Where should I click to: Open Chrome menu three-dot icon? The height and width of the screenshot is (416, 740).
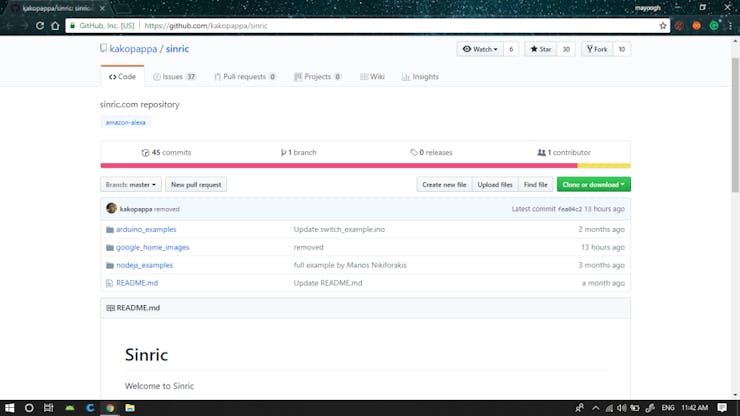731,26
